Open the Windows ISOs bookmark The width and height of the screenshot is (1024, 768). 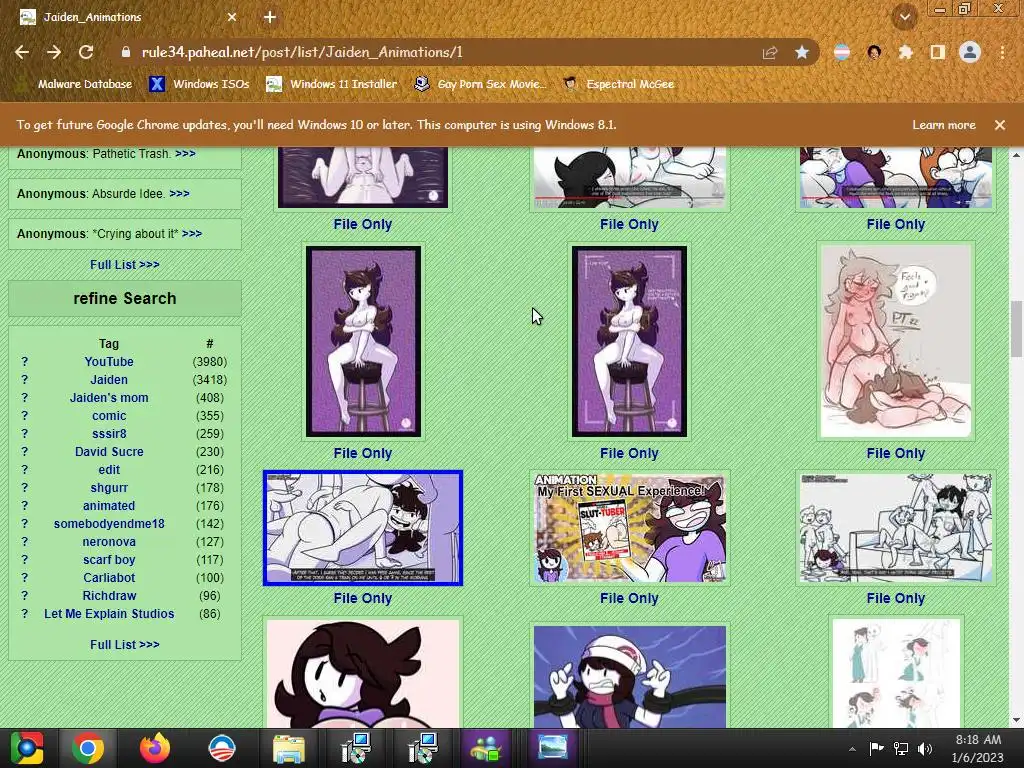(x=199, y=84)
